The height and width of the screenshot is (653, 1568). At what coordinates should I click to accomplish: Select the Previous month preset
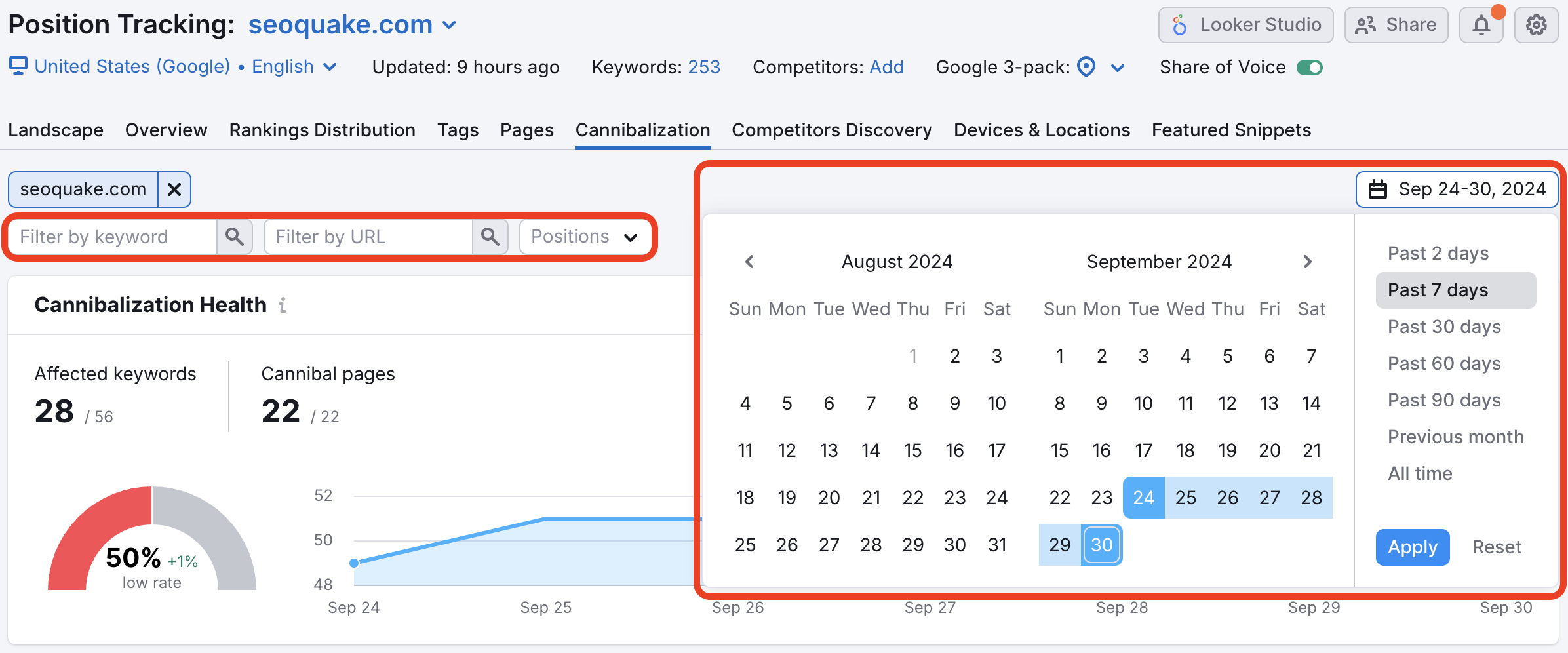pos(1456,437)
